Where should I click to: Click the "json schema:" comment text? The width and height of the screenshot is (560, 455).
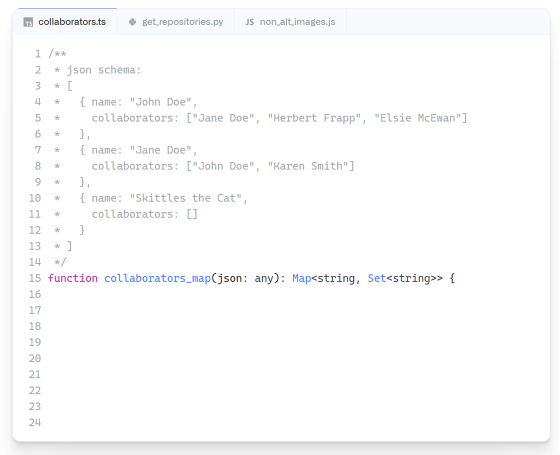[104, 70]
